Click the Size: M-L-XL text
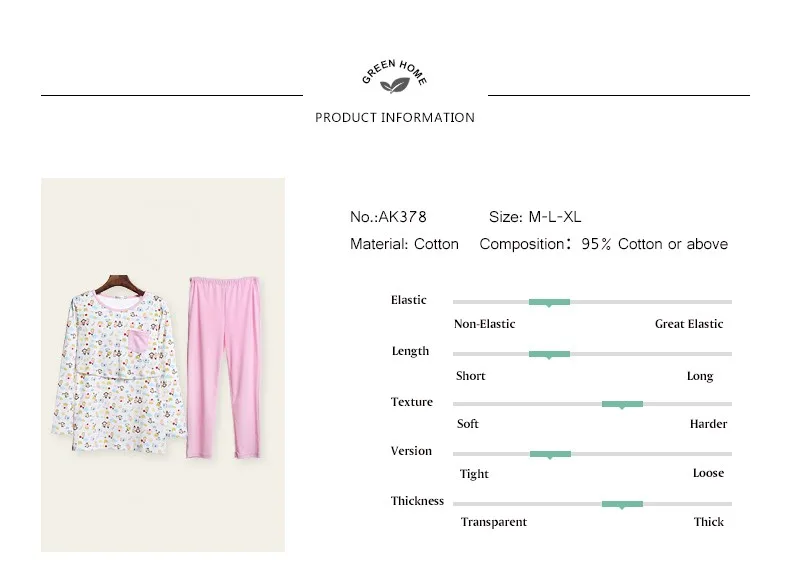 pos(535,217)
